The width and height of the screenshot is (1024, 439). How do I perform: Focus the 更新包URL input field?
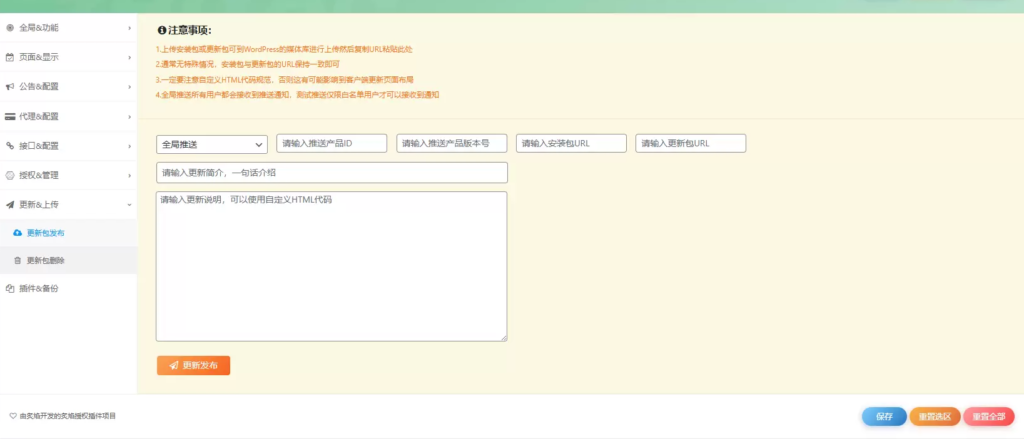(x=691, y=143)
